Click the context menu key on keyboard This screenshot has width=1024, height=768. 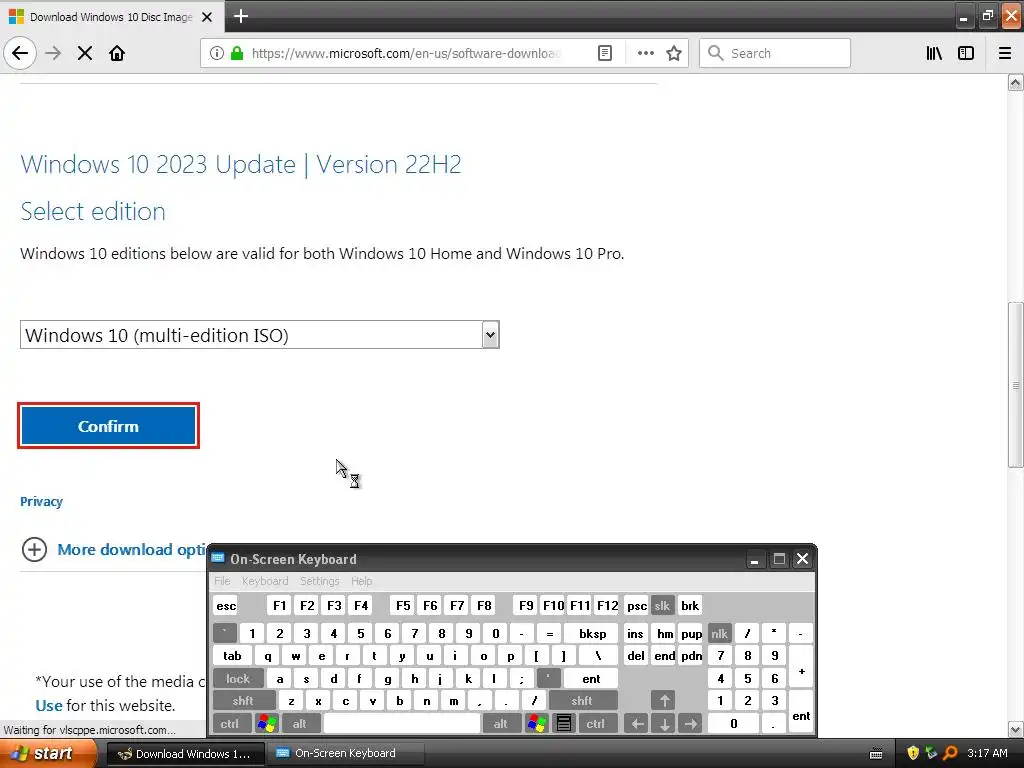point(564,724)
